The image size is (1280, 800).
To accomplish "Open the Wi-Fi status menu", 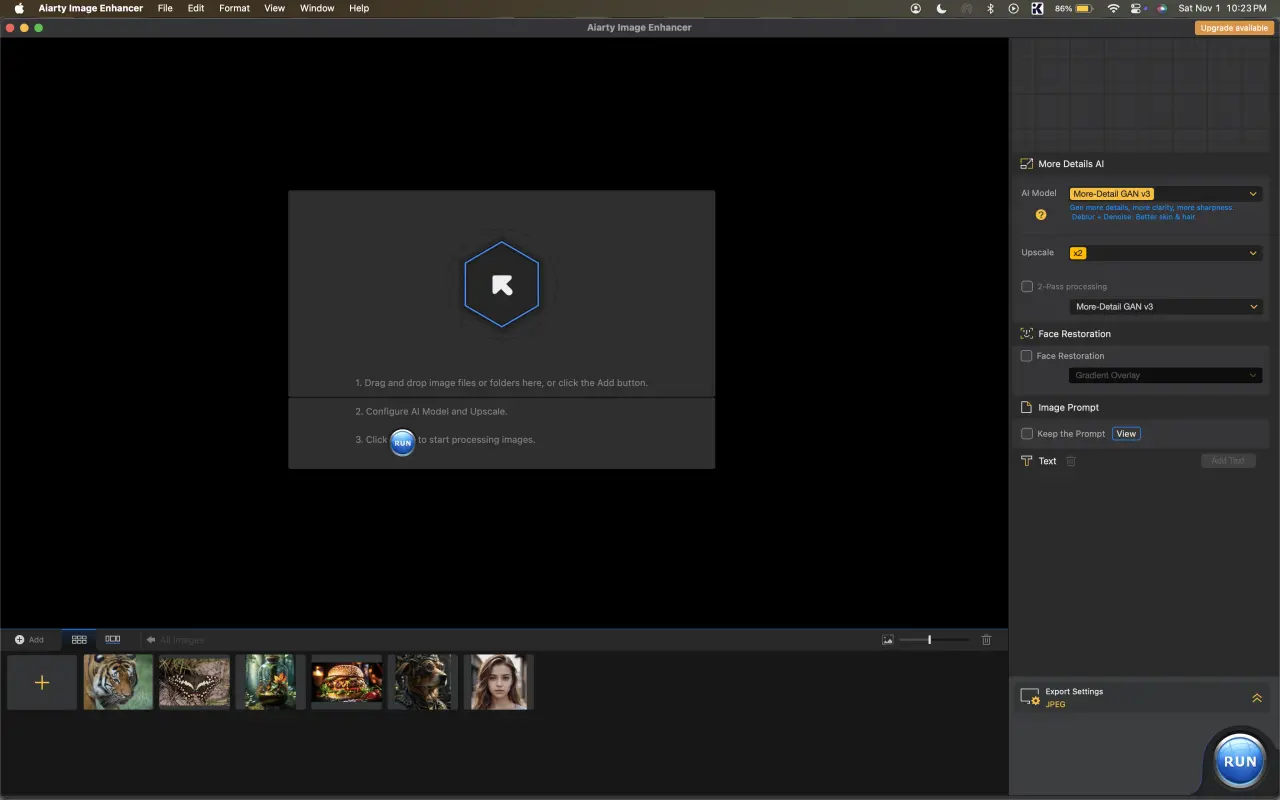I will 1113,8.
